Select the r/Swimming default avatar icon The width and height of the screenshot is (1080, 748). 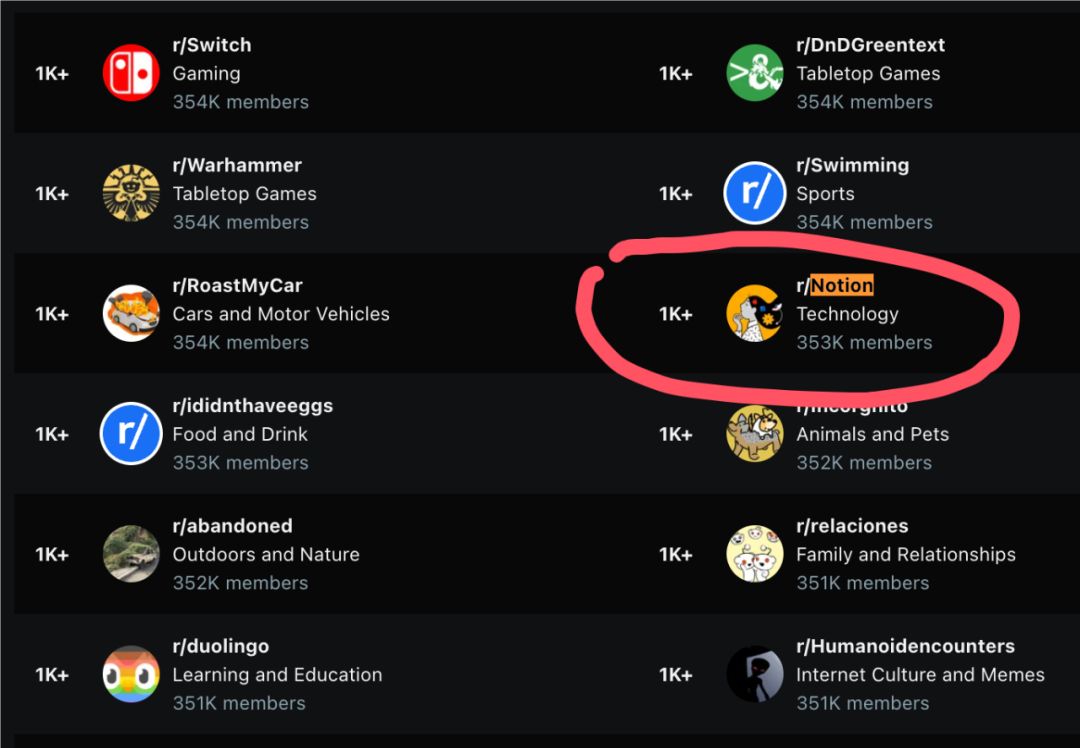pyautogui.click(x=754, y=193)
